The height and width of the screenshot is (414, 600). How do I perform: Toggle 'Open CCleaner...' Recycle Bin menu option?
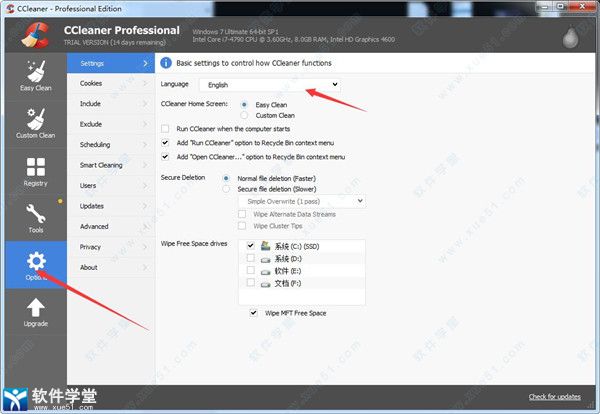point(165,156)
